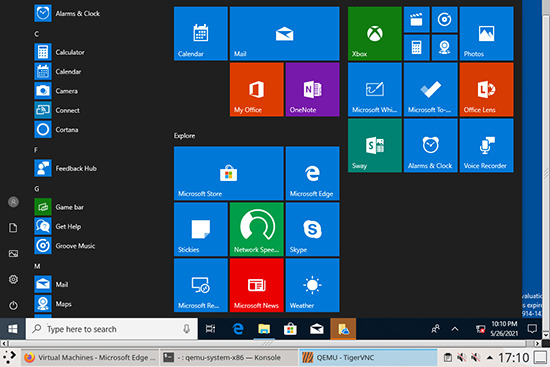This screenshot has width=550, height=367.
Task: Open the wide Mail tile
Action: (284, 34)
